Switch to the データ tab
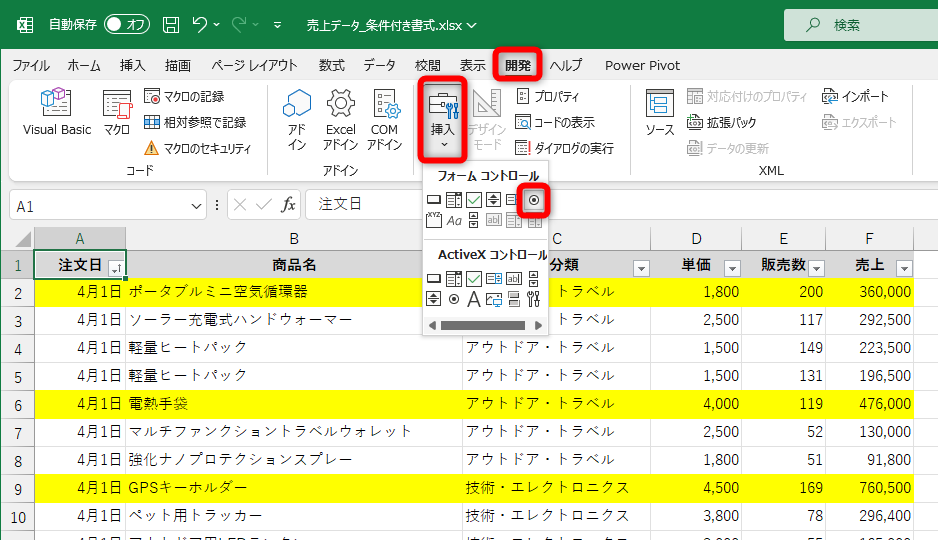This screenshot has height=540, width=938. [x=379, y=65]
